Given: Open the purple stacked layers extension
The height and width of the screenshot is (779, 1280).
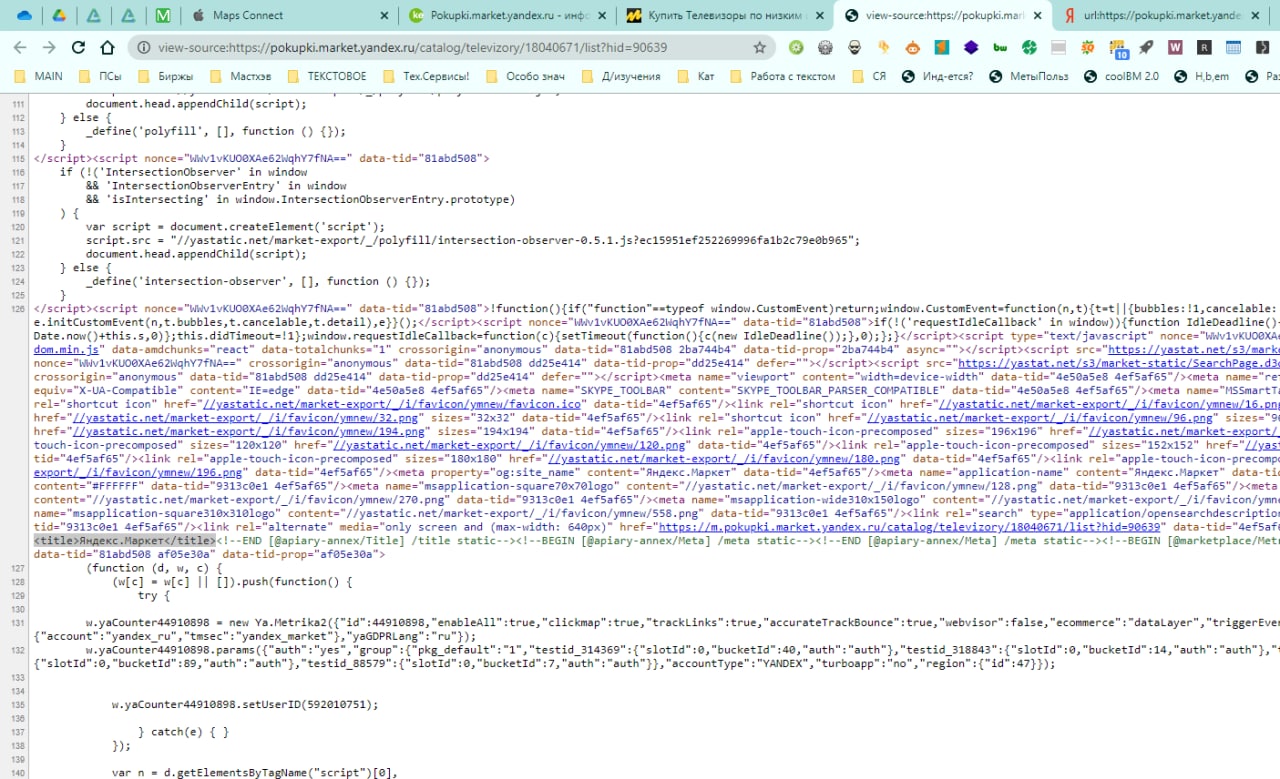Looking at the screenshot, I should 971,47.
